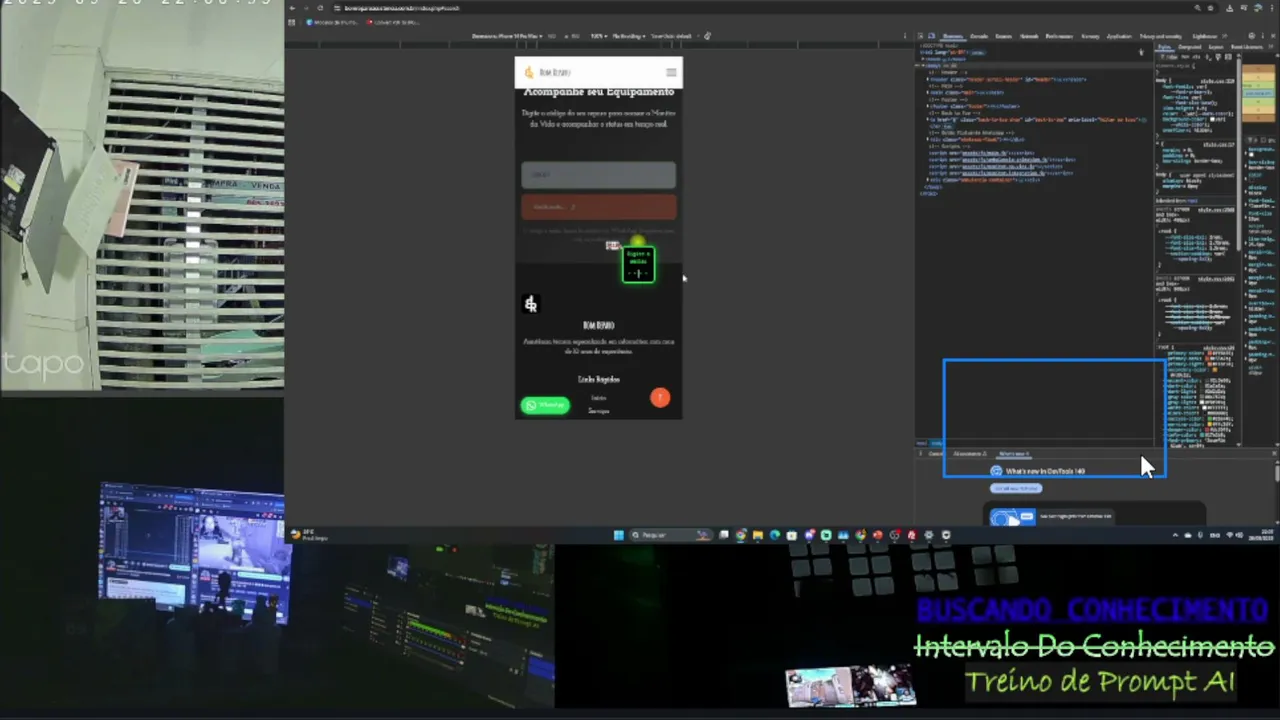Open the Network panel tab
Screen dimensions: 1280x720
pos(1029,36)
